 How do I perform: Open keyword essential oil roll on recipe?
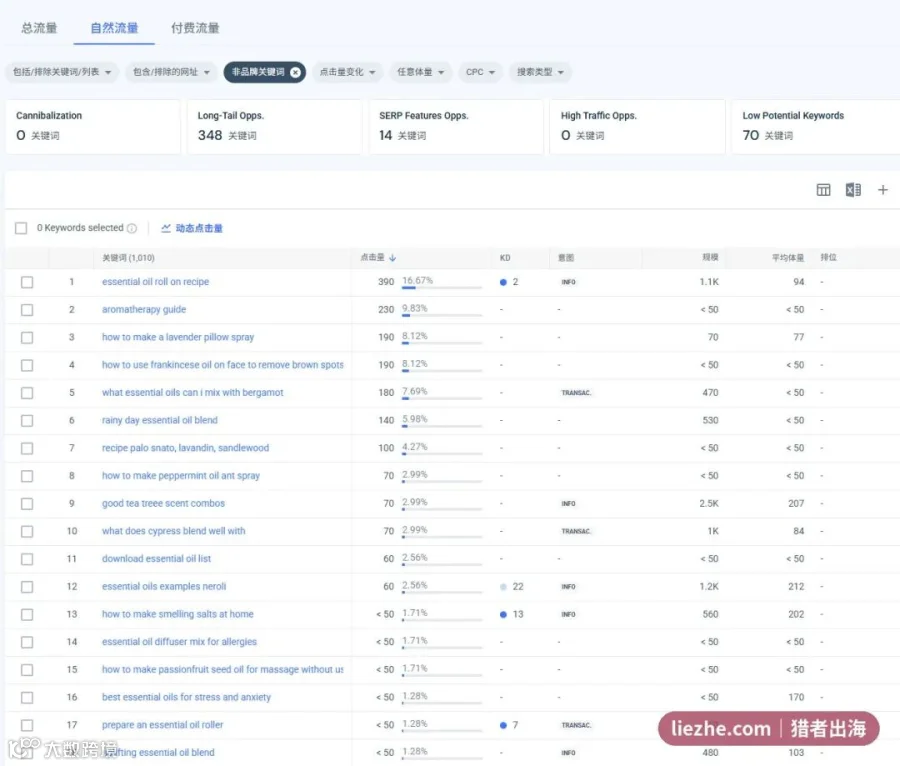156,282
